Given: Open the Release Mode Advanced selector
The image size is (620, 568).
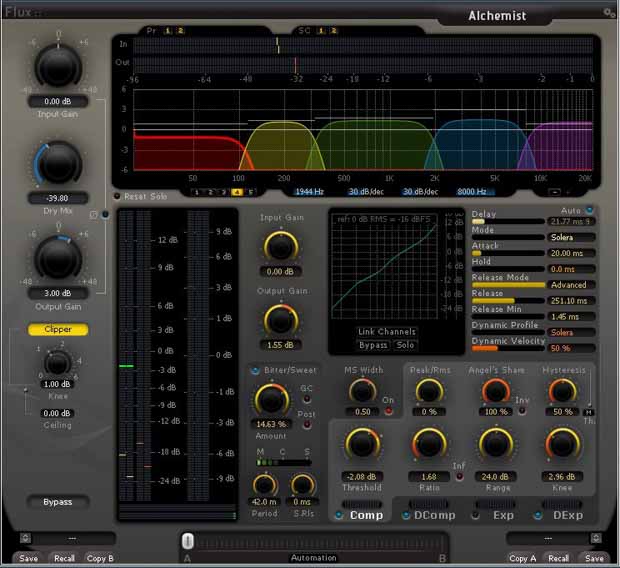Looking at the screenshot, I should [569, 285].
